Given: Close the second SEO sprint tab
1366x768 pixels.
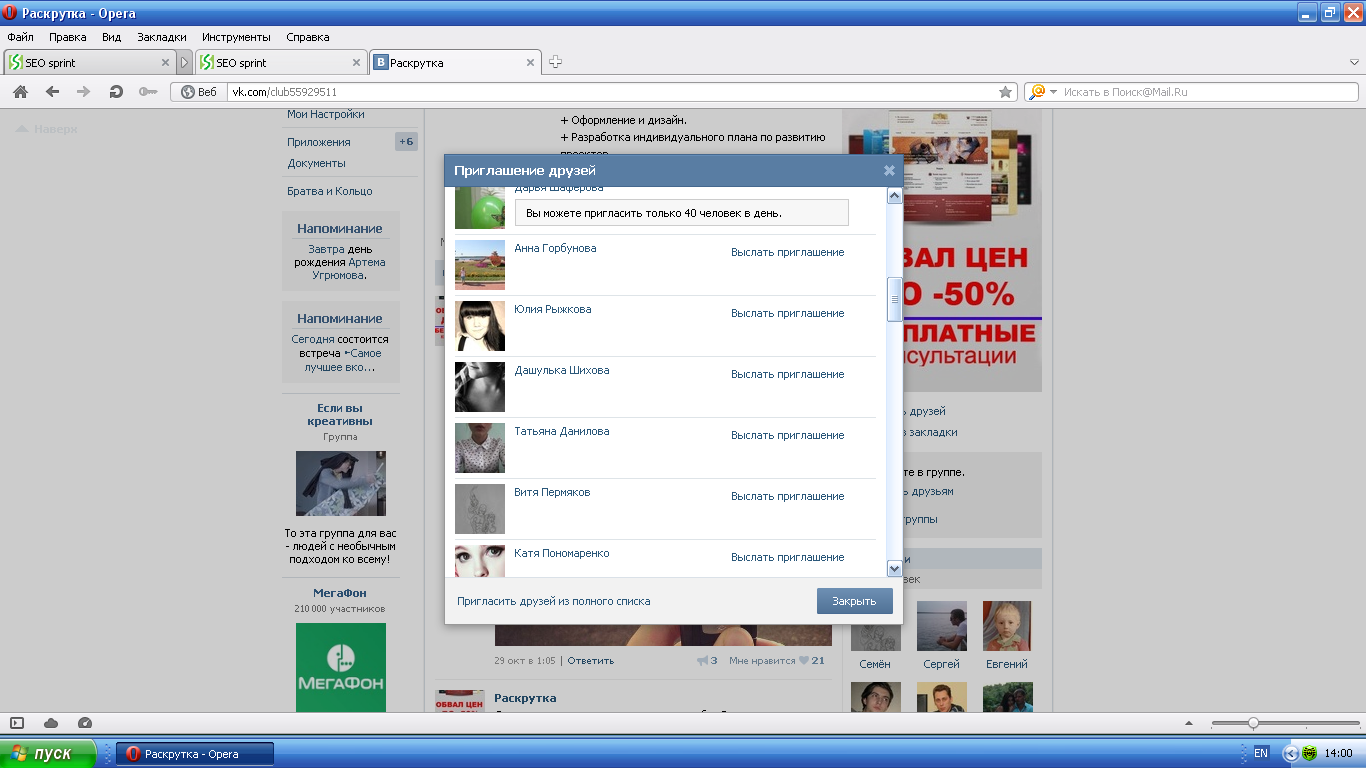Looking at the screenshot, I should point(357,62).
